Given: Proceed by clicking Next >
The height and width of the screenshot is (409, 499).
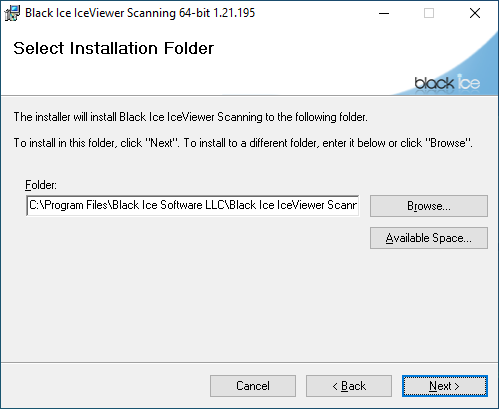Looking at the screenshot, I should click(445, 386).
